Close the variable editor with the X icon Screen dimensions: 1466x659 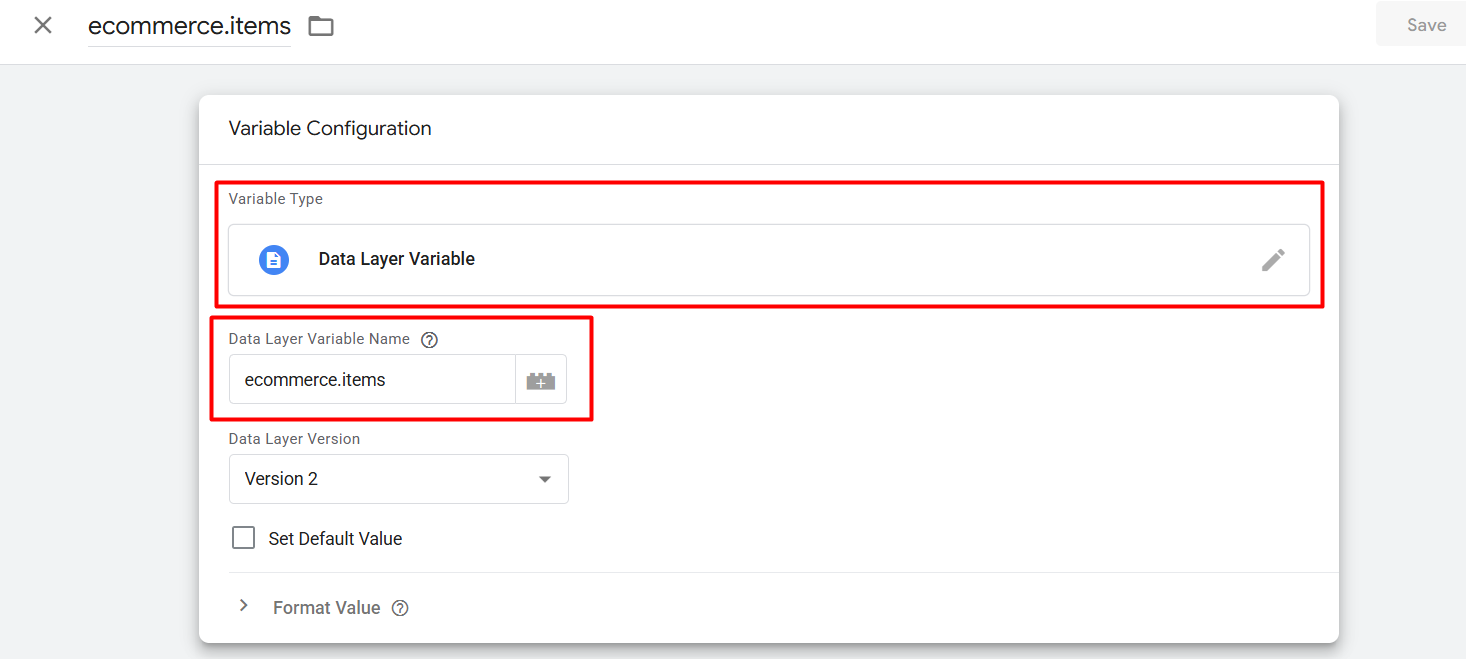point(43,25)
